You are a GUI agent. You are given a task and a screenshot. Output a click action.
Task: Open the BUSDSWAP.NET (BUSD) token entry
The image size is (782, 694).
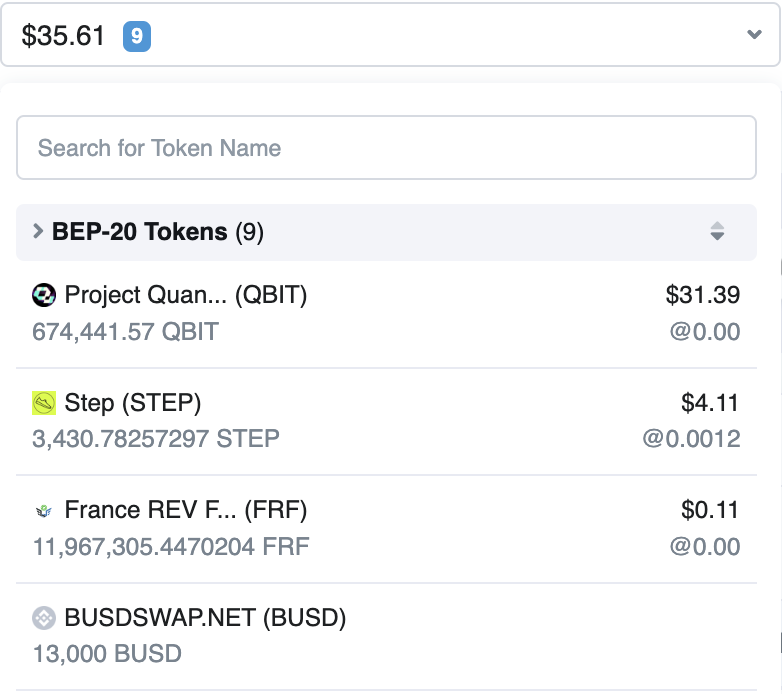pyautogui.click(x=205, y=619)
